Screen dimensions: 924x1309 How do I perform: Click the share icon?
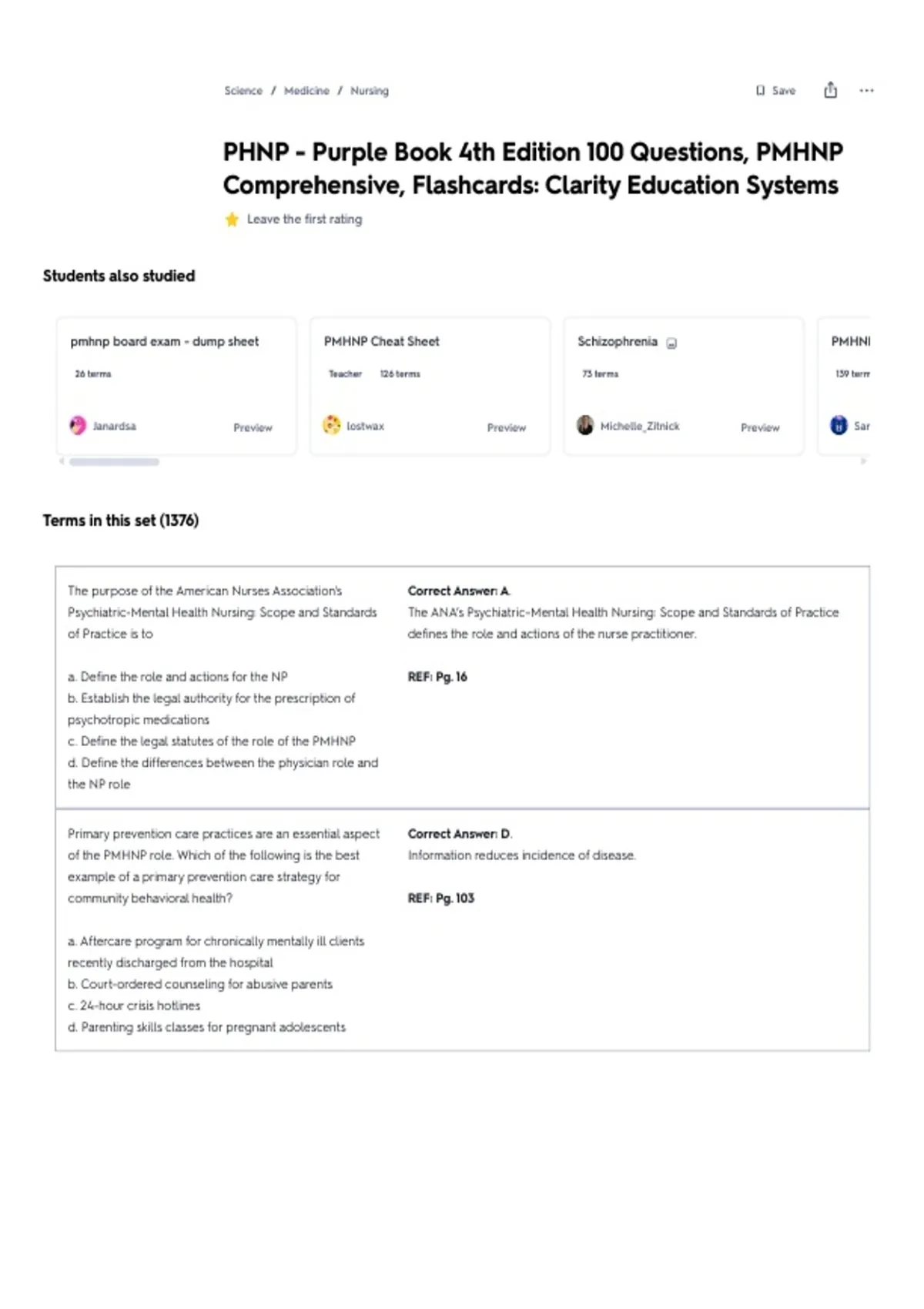coord(830,90)
